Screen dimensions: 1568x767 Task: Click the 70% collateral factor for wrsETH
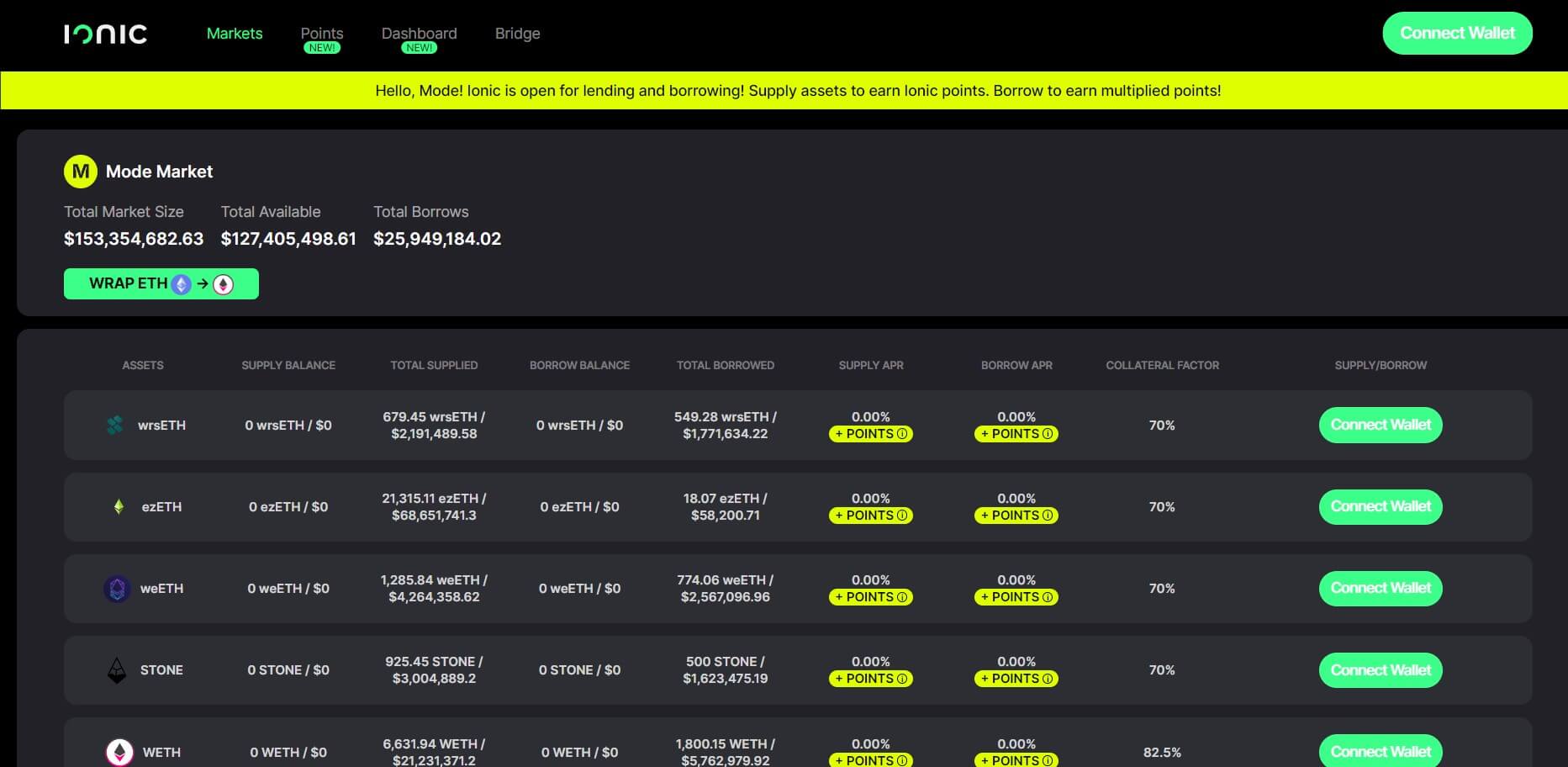coord(1162,426)
